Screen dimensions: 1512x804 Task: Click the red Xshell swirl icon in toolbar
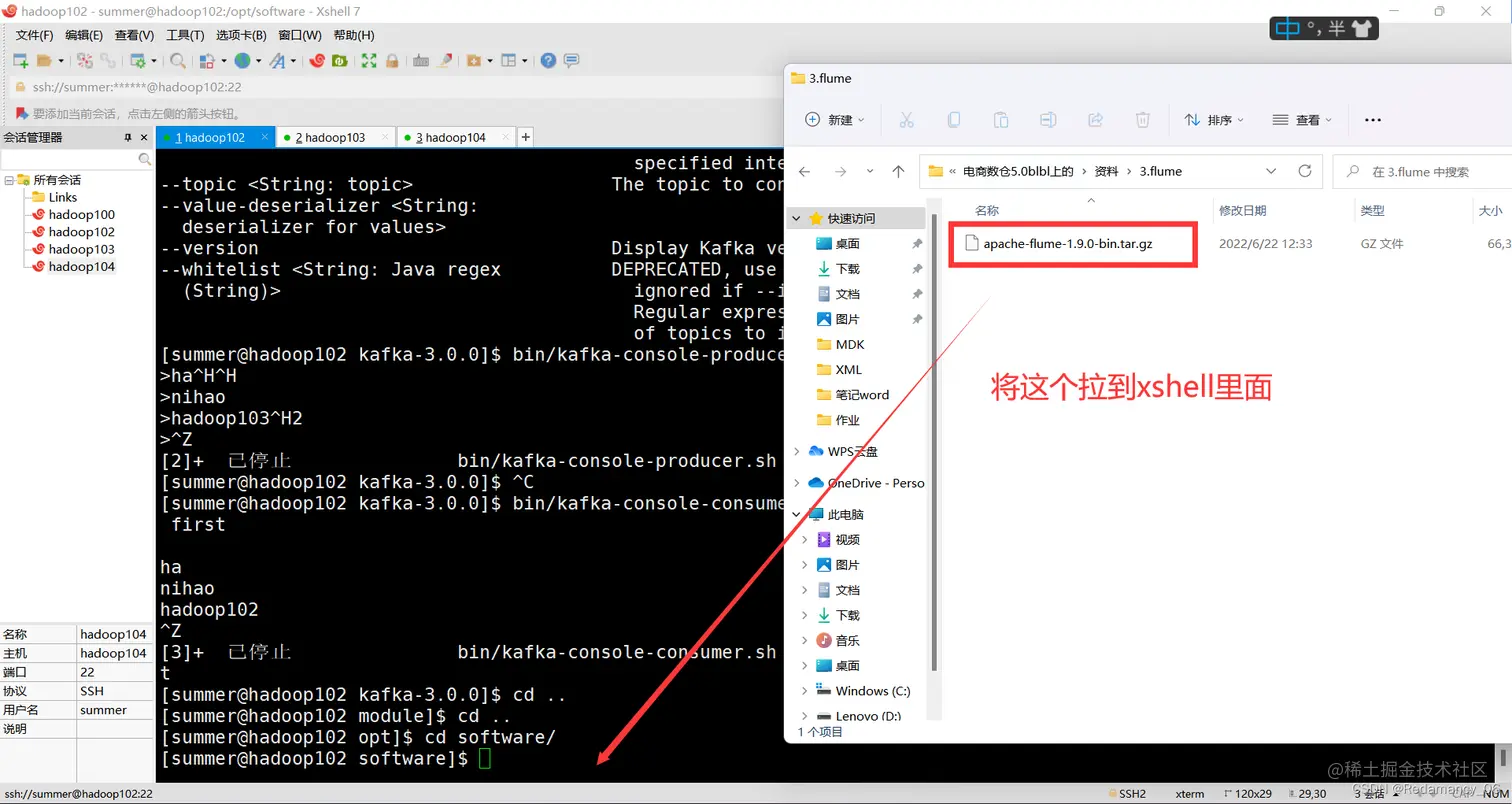click(317, 60)
